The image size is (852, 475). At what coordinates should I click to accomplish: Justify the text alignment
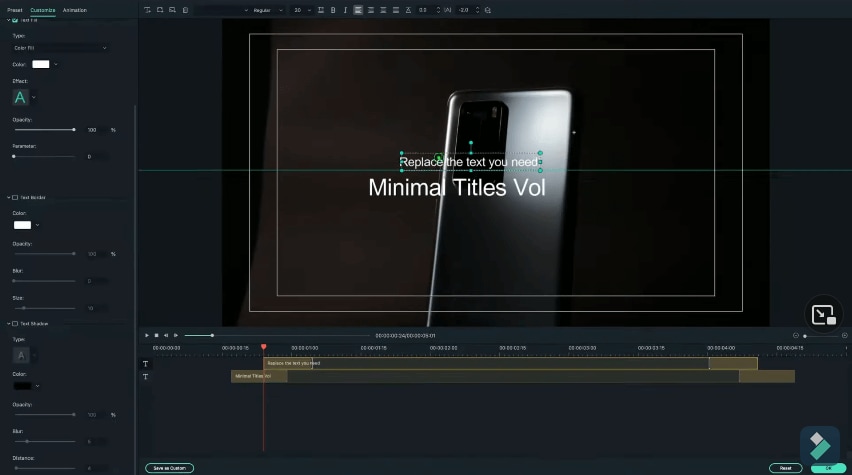(x=396, y=10)
